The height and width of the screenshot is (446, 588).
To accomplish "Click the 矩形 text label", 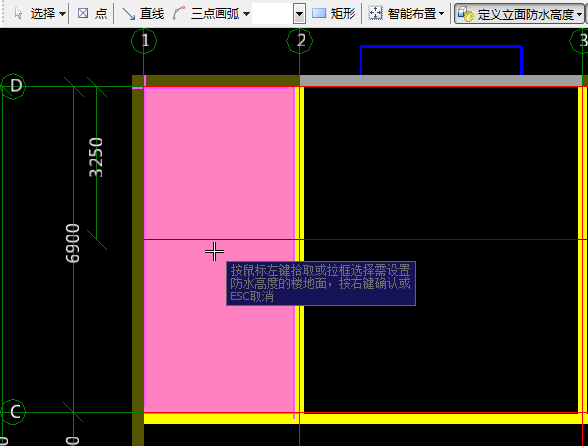I will [x=342, y=14].
